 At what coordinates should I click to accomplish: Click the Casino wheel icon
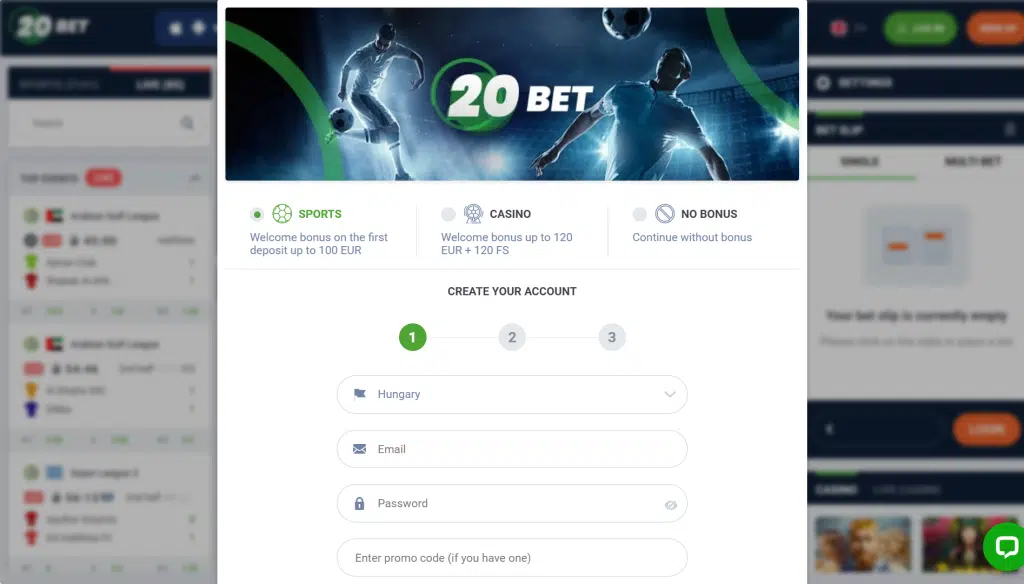[x=473, y=214]
